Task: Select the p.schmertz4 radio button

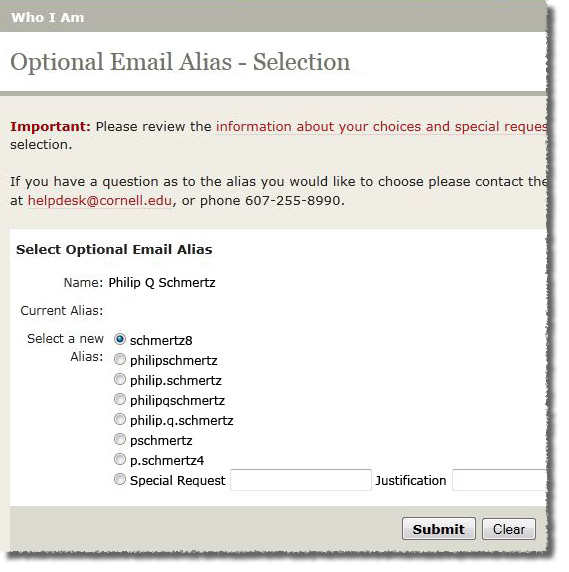Action: tap(120, 459)
